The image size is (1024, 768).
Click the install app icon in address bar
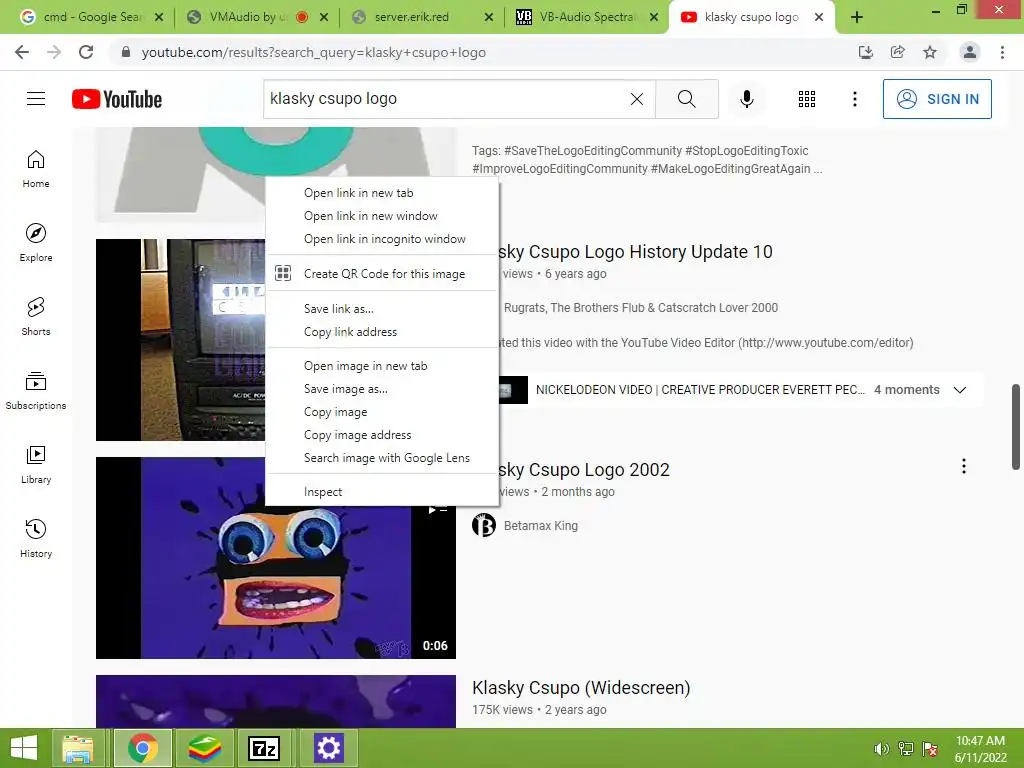tap(865, 52)
